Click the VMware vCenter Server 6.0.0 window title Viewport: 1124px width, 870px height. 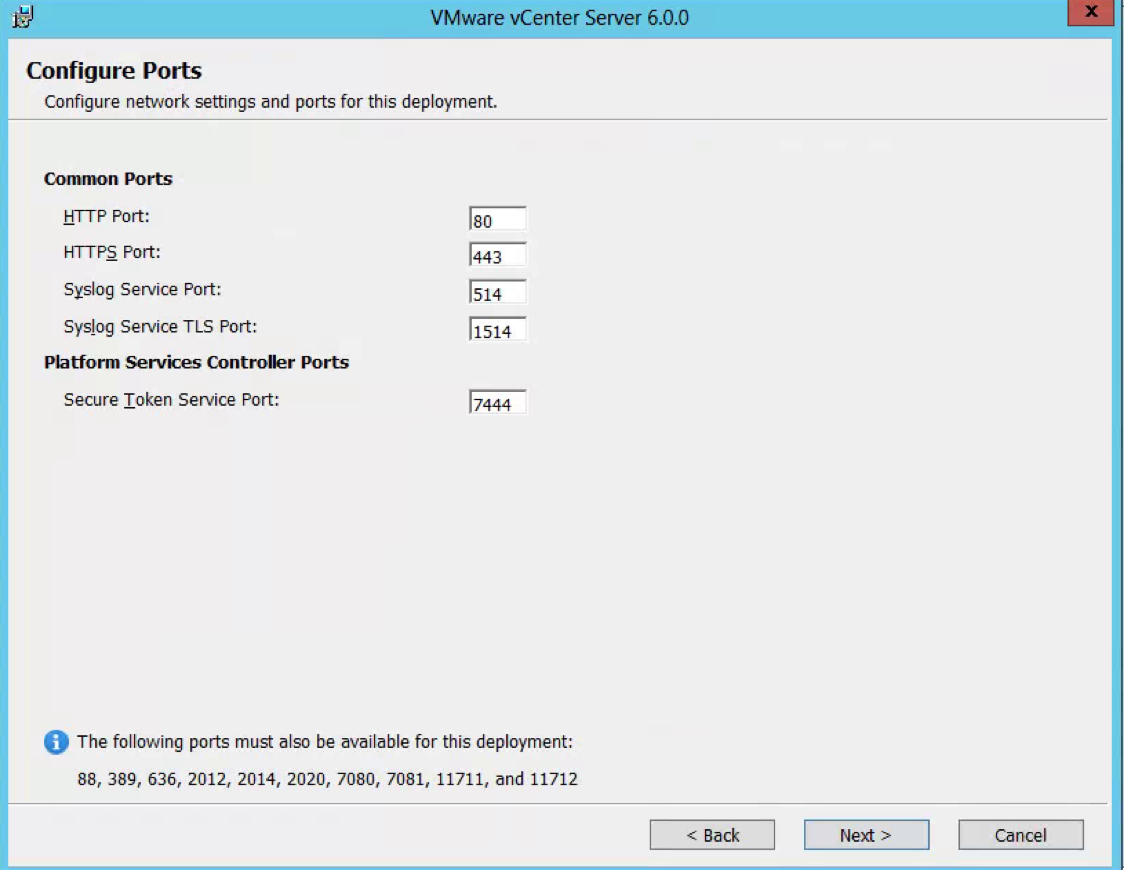[x=559, y=17]
